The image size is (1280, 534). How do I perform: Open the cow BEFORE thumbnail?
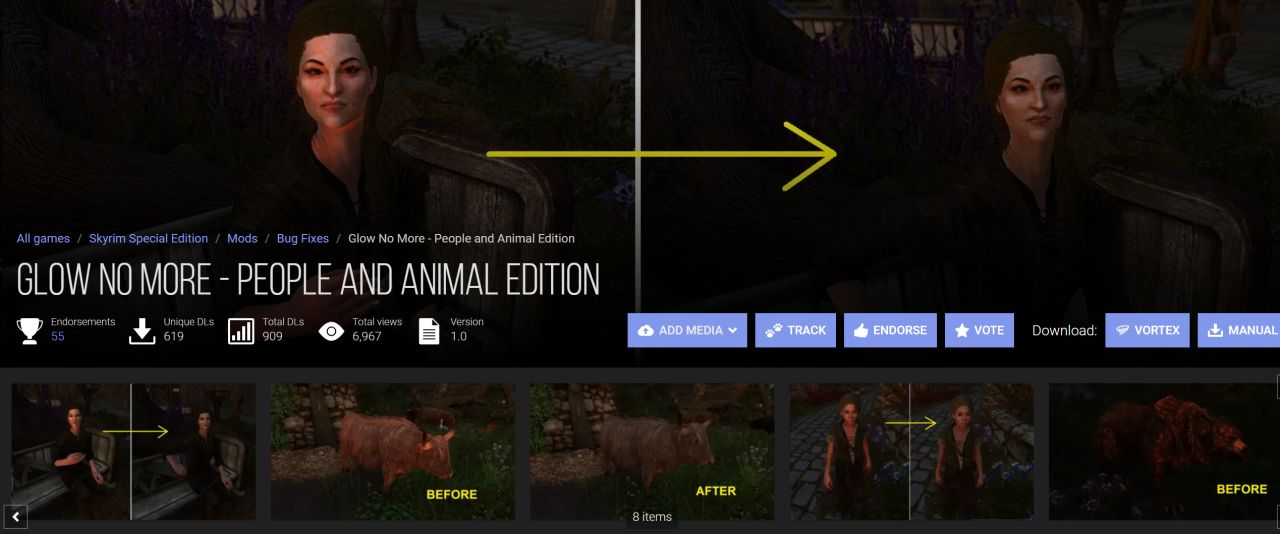click(x=393, y=451)
